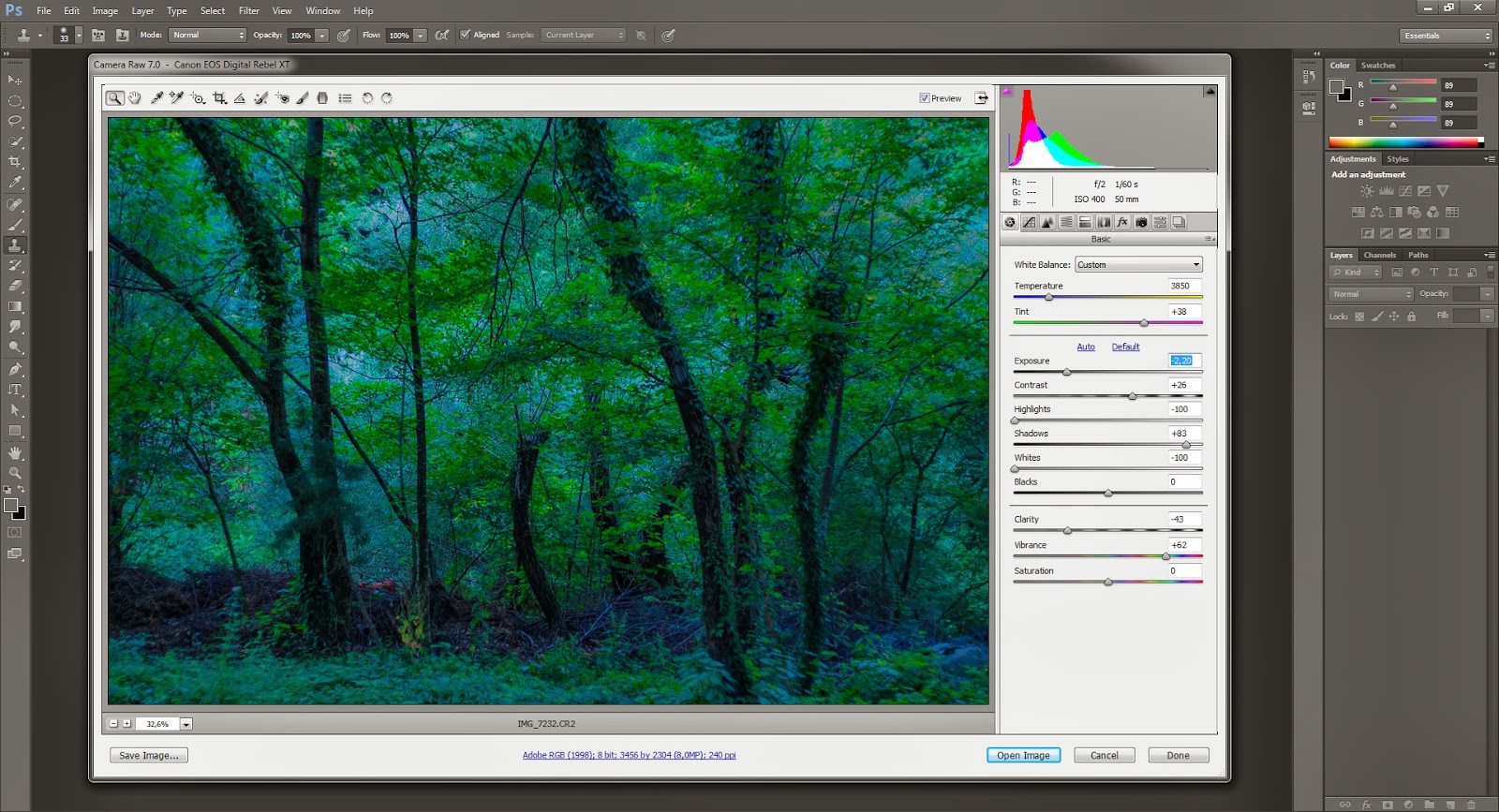This screenshot has height=812, width=1499.
Task: Click the Cancel button
Action: (x=1105, y=755)
